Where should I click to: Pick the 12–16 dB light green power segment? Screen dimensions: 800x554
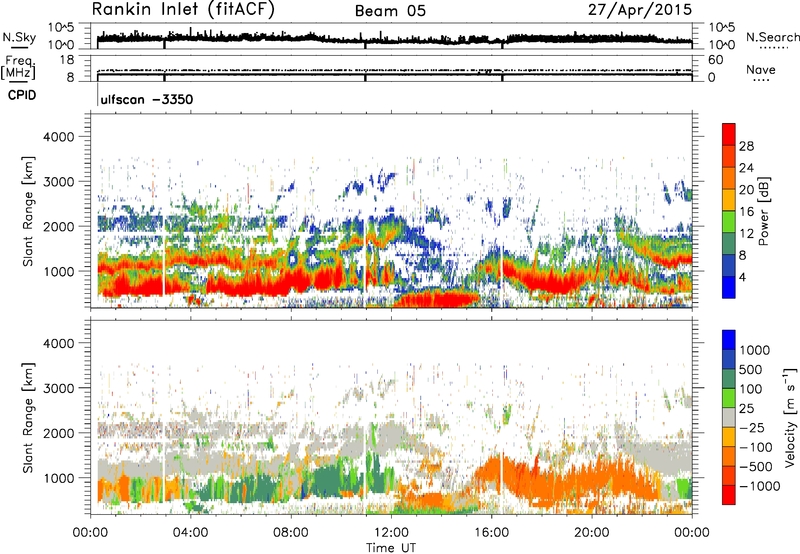tap(729, 222)
